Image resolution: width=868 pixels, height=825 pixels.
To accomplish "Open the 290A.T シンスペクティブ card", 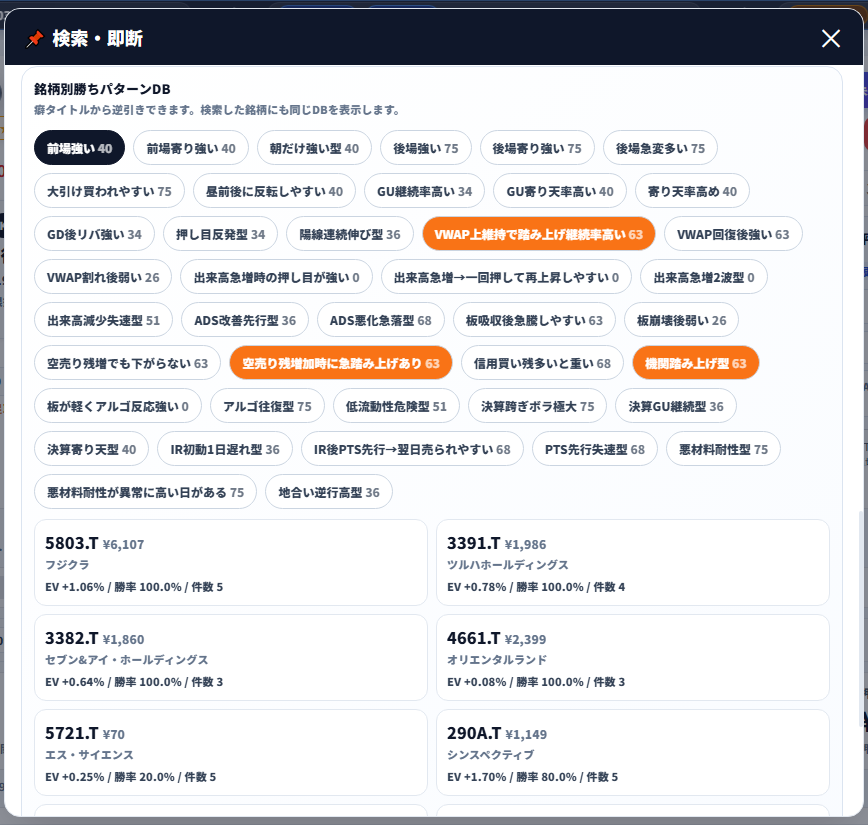I will point(632,752).
